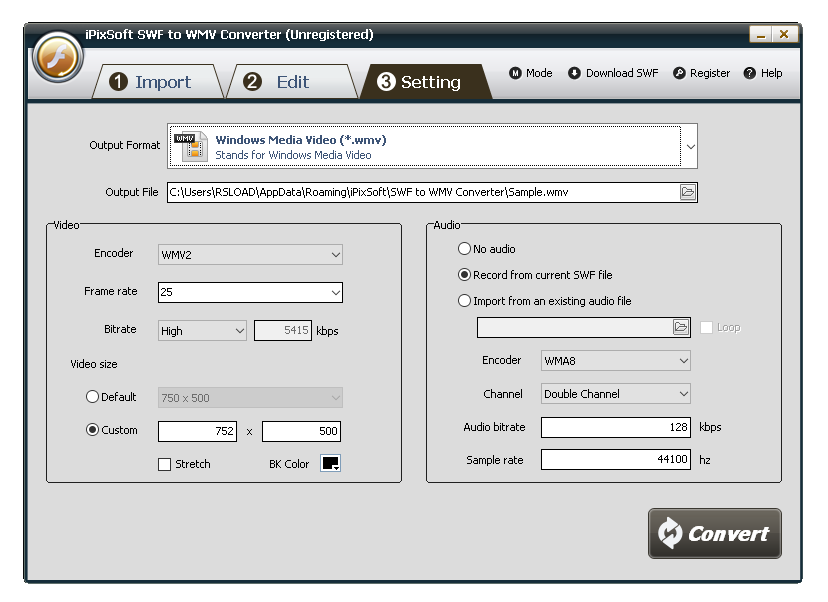Select the Custom video size radio button
The width and height of the screenshot is (828, 602).
92,430
